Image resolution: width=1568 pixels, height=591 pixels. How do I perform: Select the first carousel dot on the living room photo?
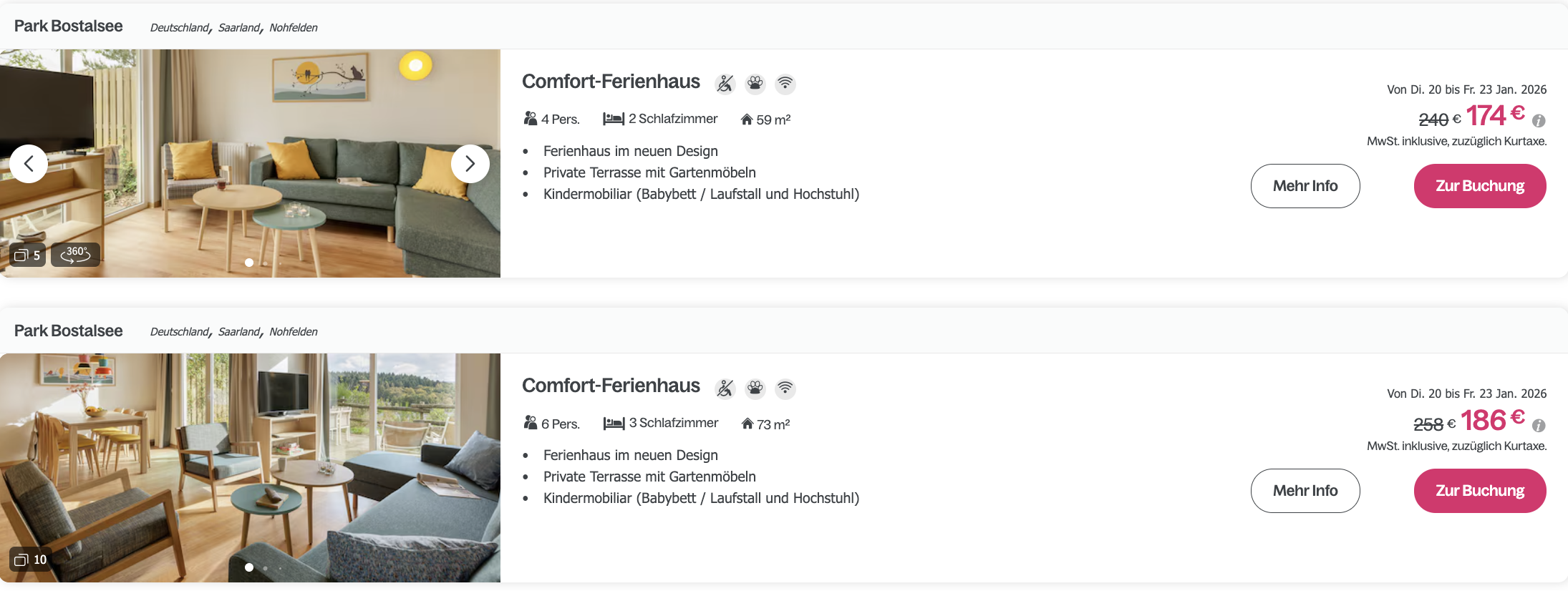(249, 263)
